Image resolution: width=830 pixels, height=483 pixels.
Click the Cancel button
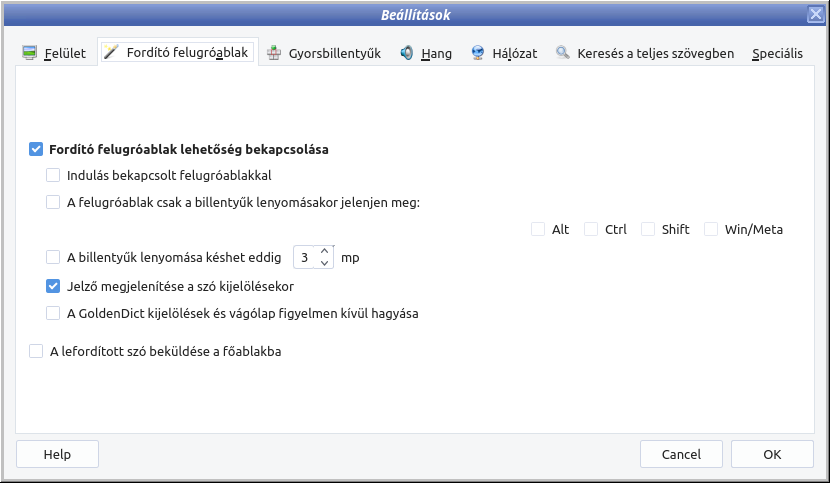coord(681,454)
